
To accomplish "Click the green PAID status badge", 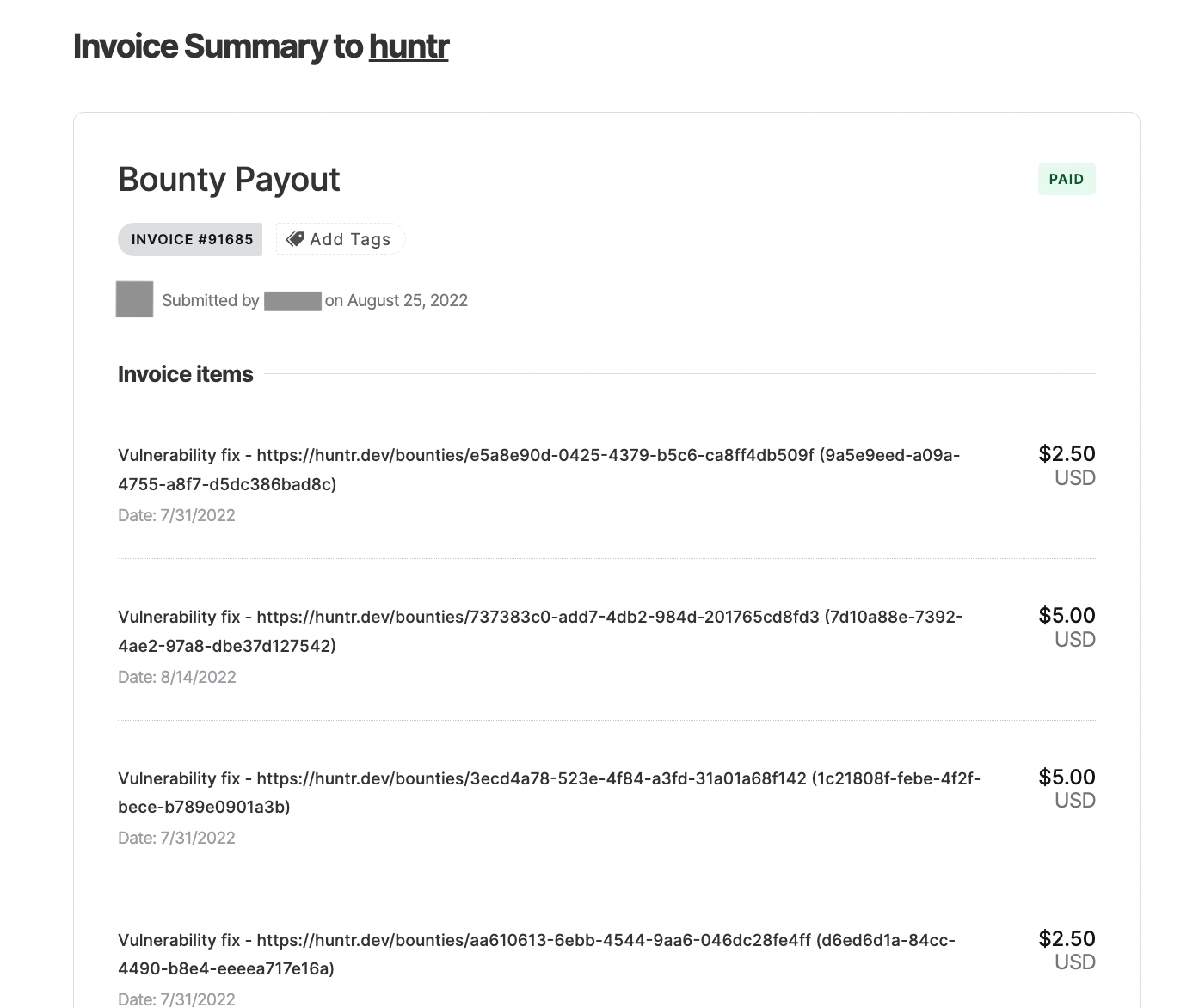I will tap(1066, 179).
